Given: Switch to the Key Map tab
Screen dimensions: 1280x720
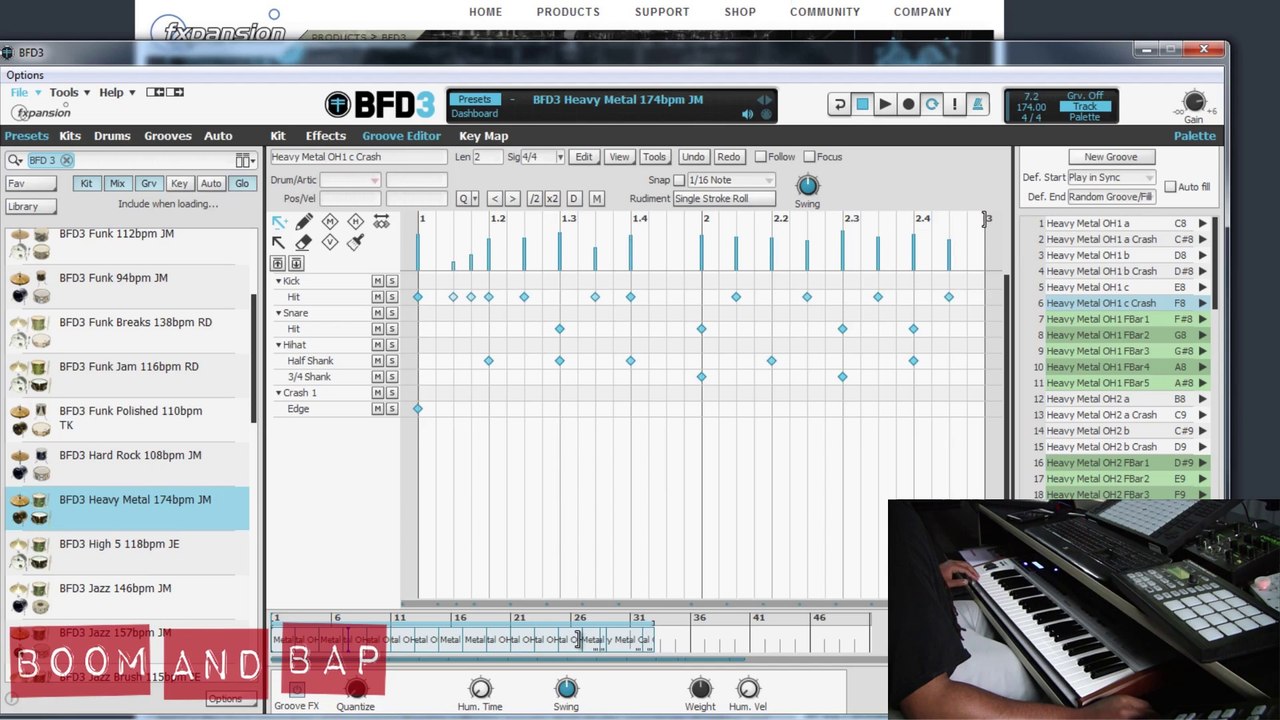Looking at the screenshot, I should point(483,136).
